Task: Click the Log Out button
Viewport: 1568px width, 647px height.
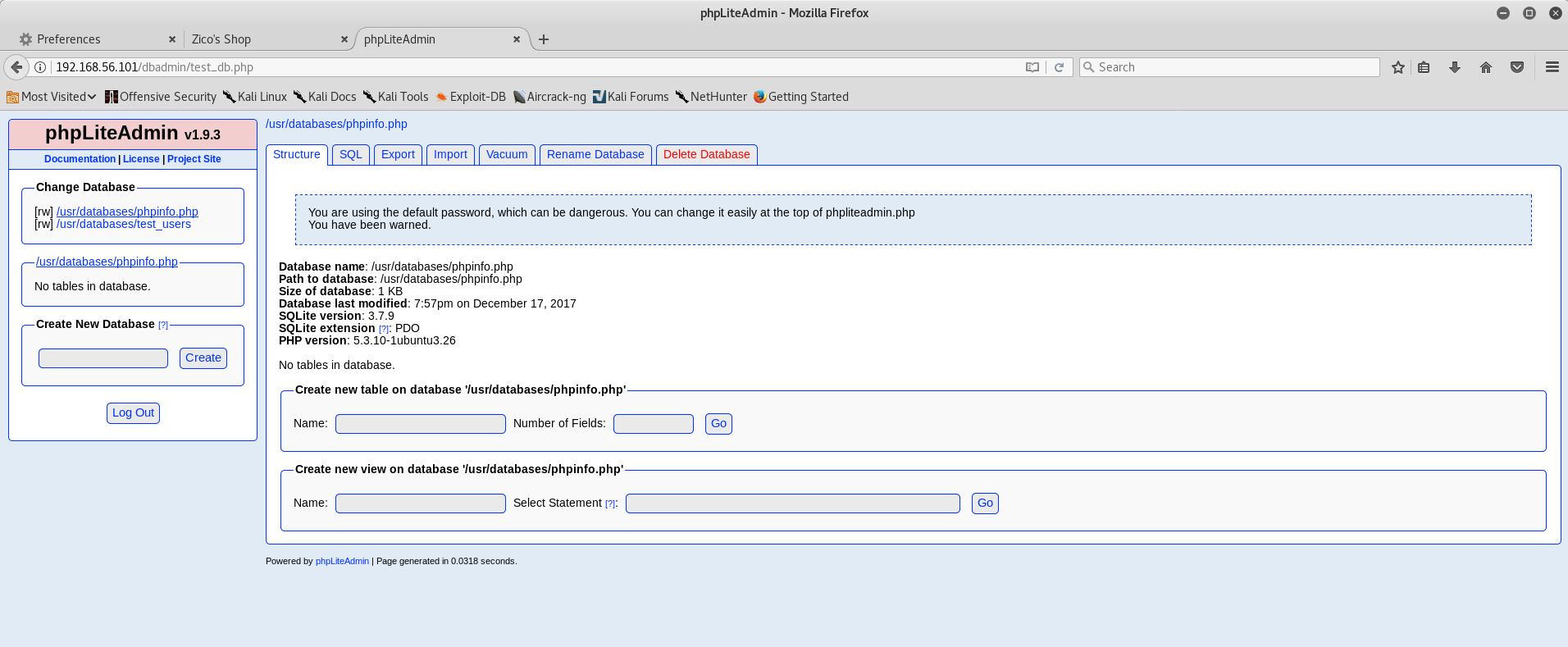Action: coord(133,412)
